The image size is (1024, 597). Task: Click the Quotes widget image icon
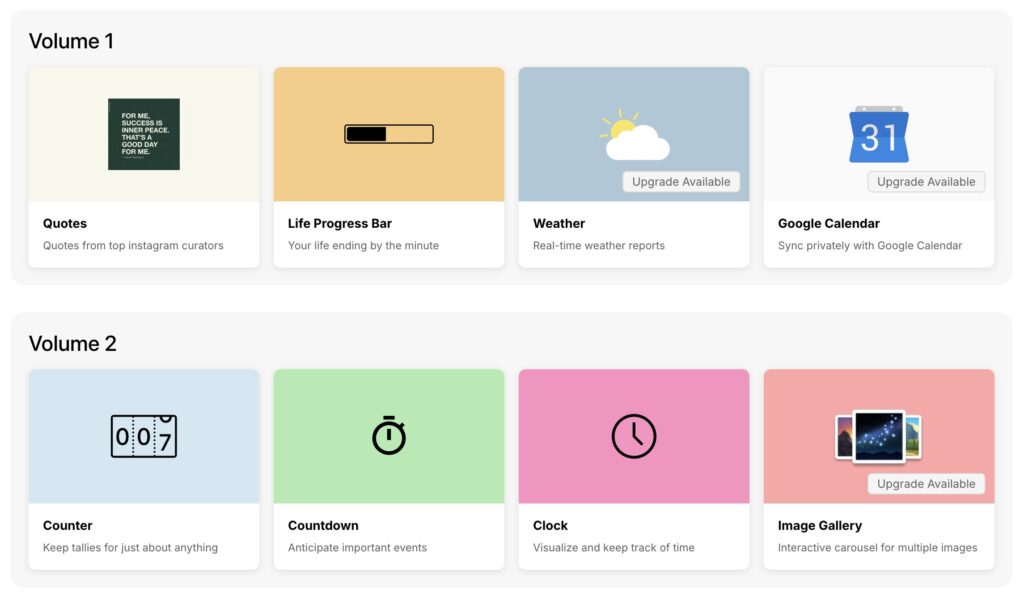[144, 134]
